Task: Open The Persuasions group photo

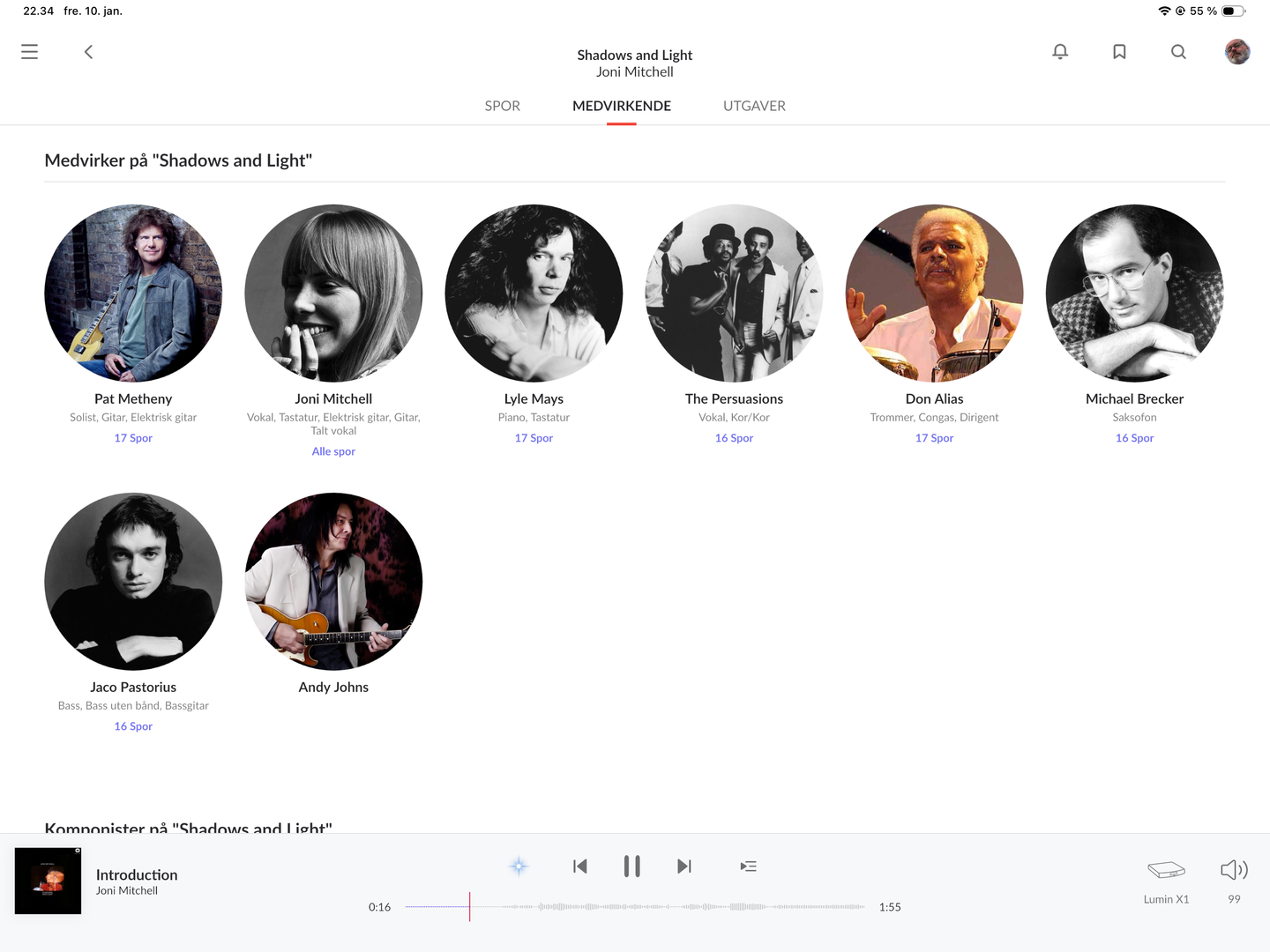Action: (x=734, y=294)
